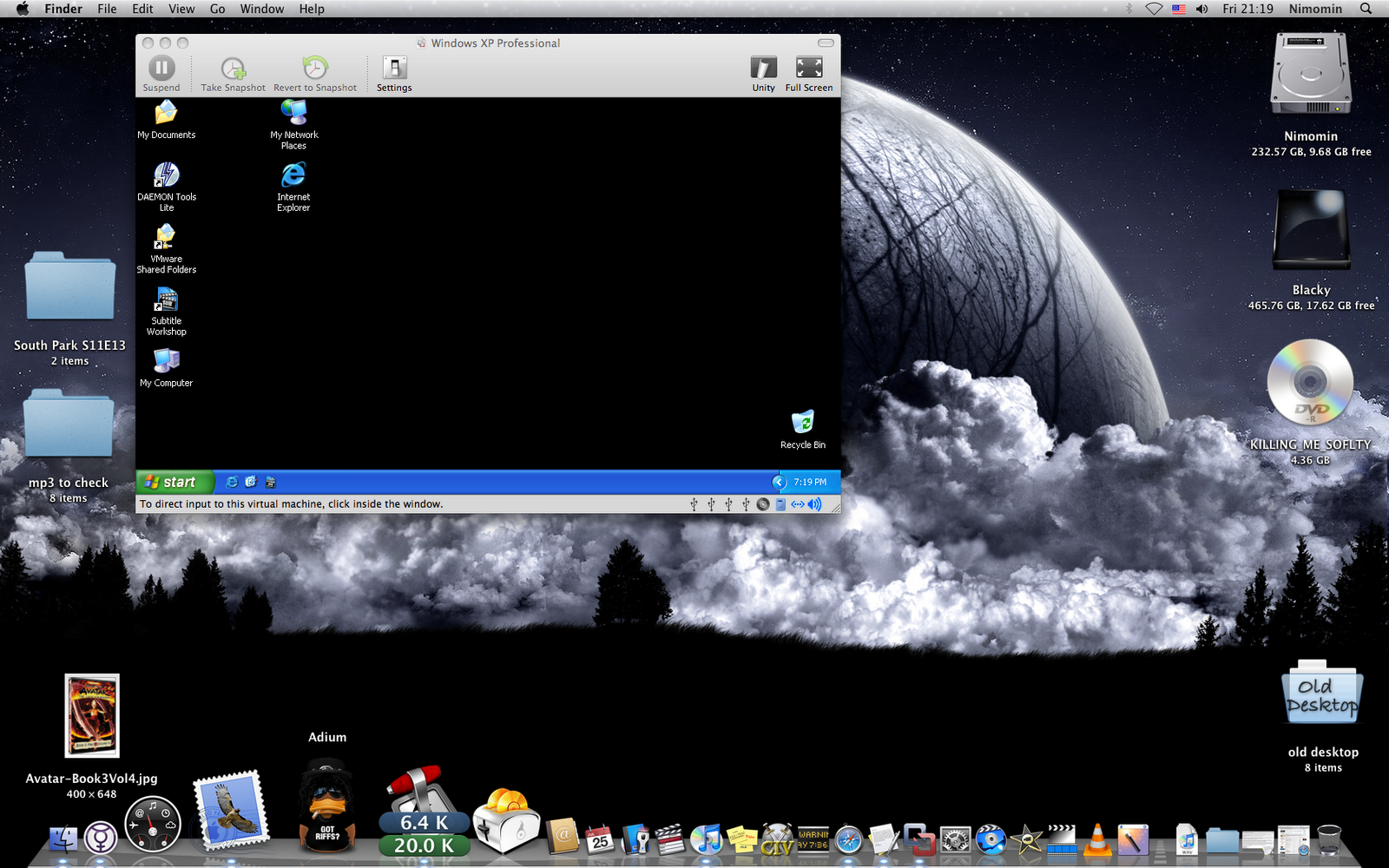Viewport: 1389px width, 868px height.
Task: Open the Trash in the Dock
Action: [x=1329, y=838]
